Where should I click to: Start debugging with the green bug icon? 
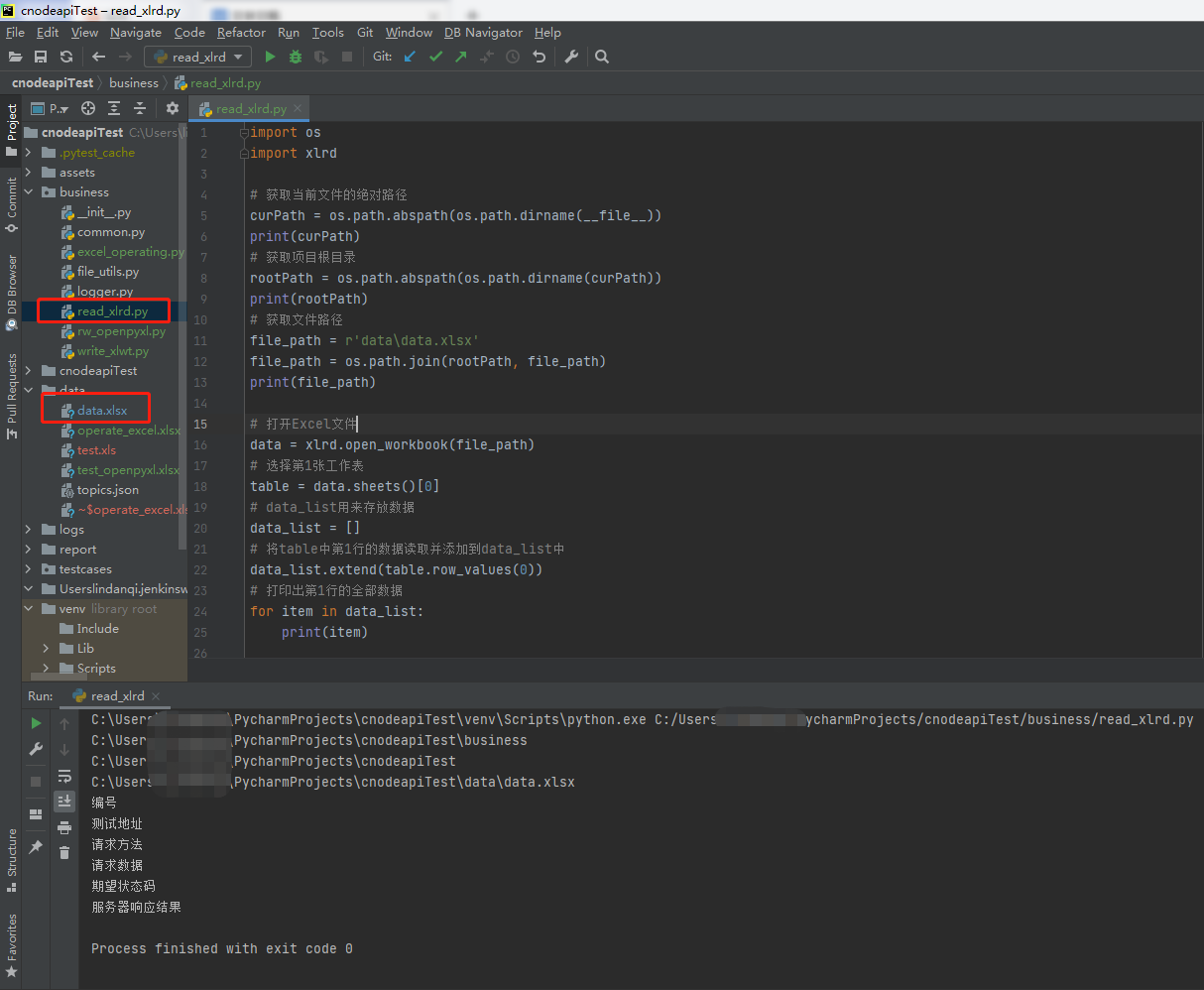coord(296,57)
